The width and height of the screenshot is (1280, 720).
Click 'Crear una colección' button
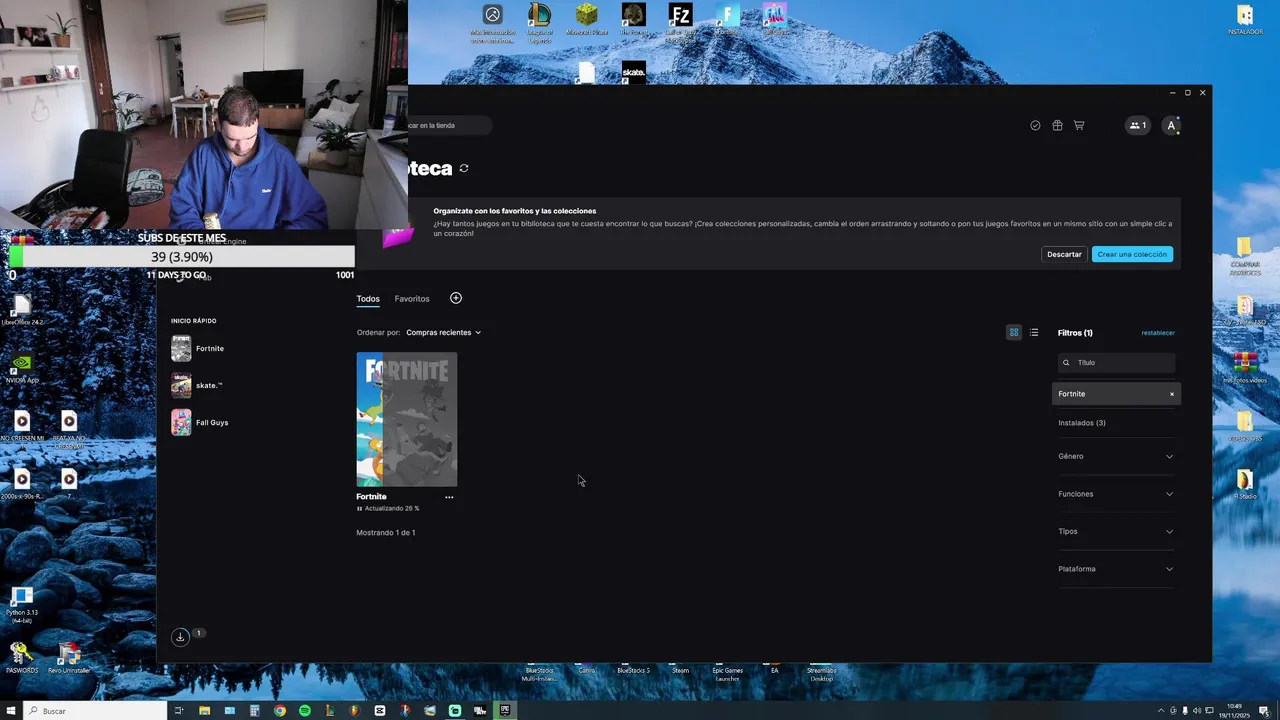(x=1132, y=254)
